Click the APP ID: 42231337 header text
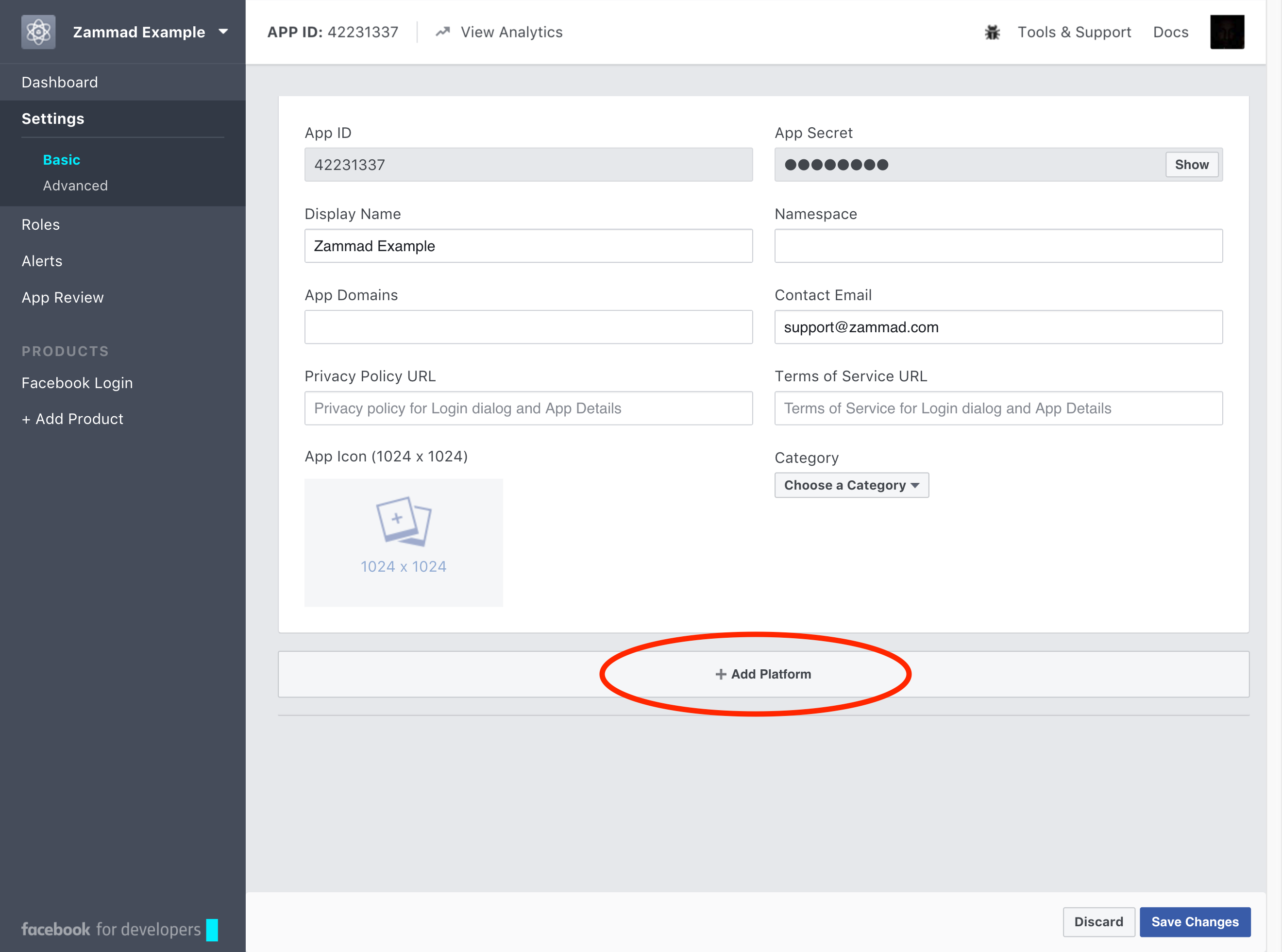1282x952 pixels. (x=333, y=32)
